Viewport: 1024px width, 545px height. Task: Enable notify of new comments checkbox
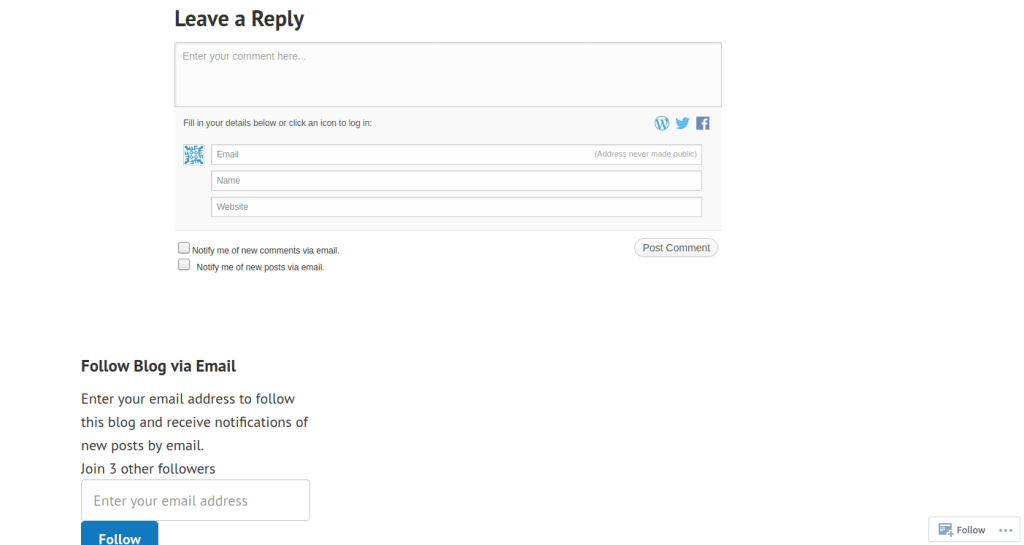[x=184, y=248]
